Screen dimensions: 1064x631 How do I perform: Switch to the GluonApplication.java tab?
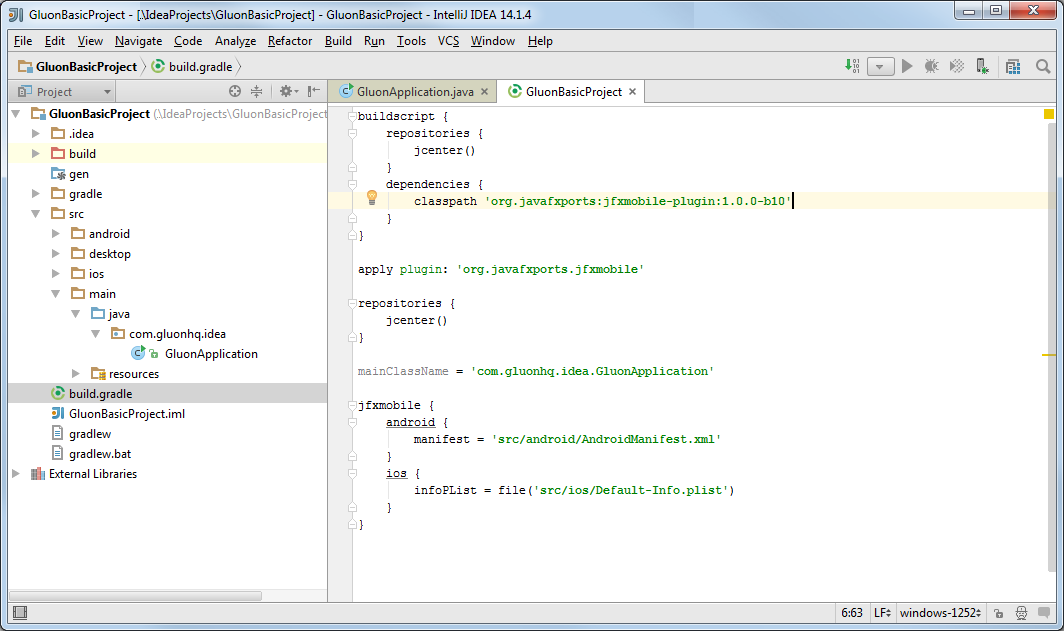(415, 92)
